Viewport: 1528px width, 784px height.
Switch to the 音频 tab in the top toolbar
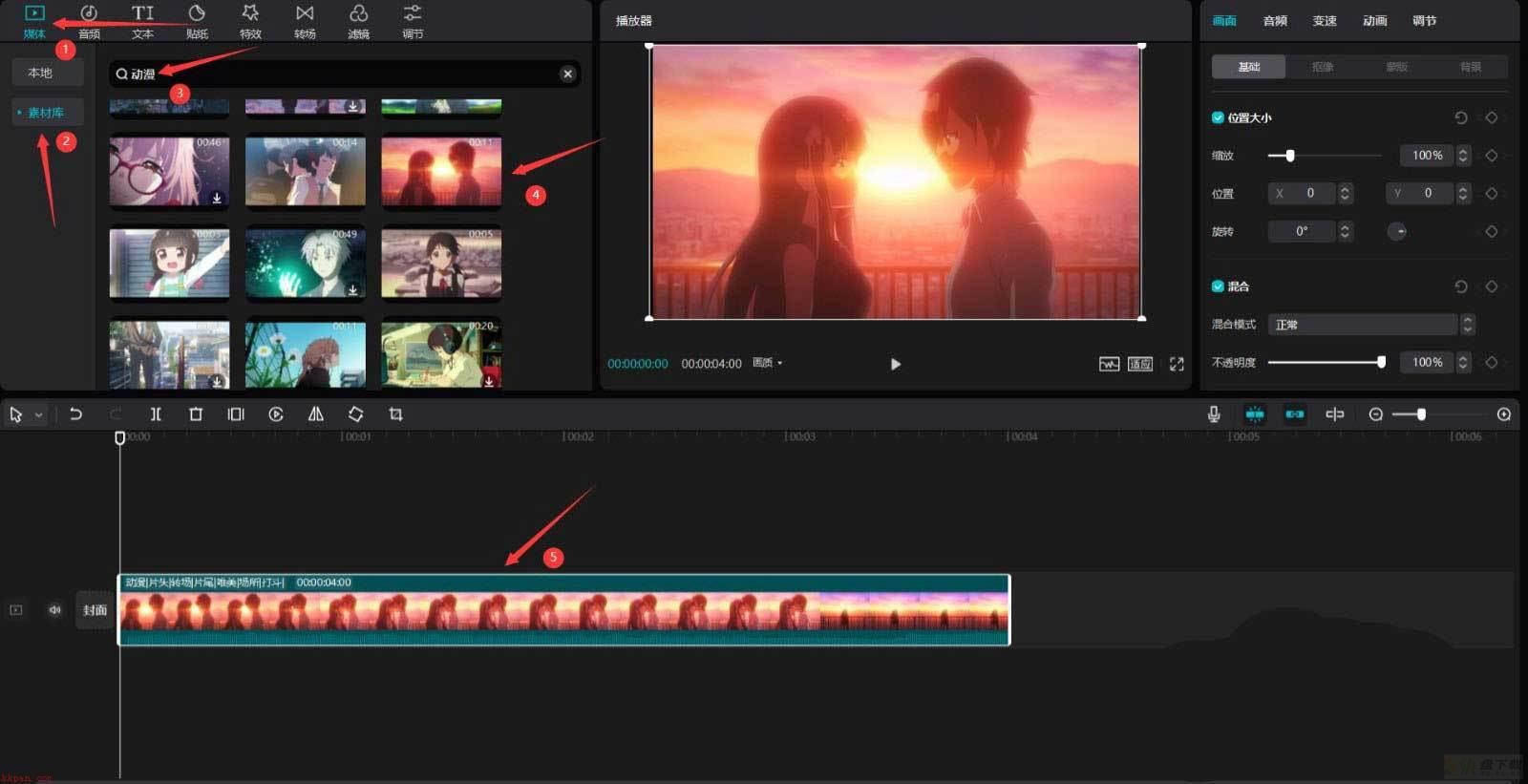pos(89,21)
